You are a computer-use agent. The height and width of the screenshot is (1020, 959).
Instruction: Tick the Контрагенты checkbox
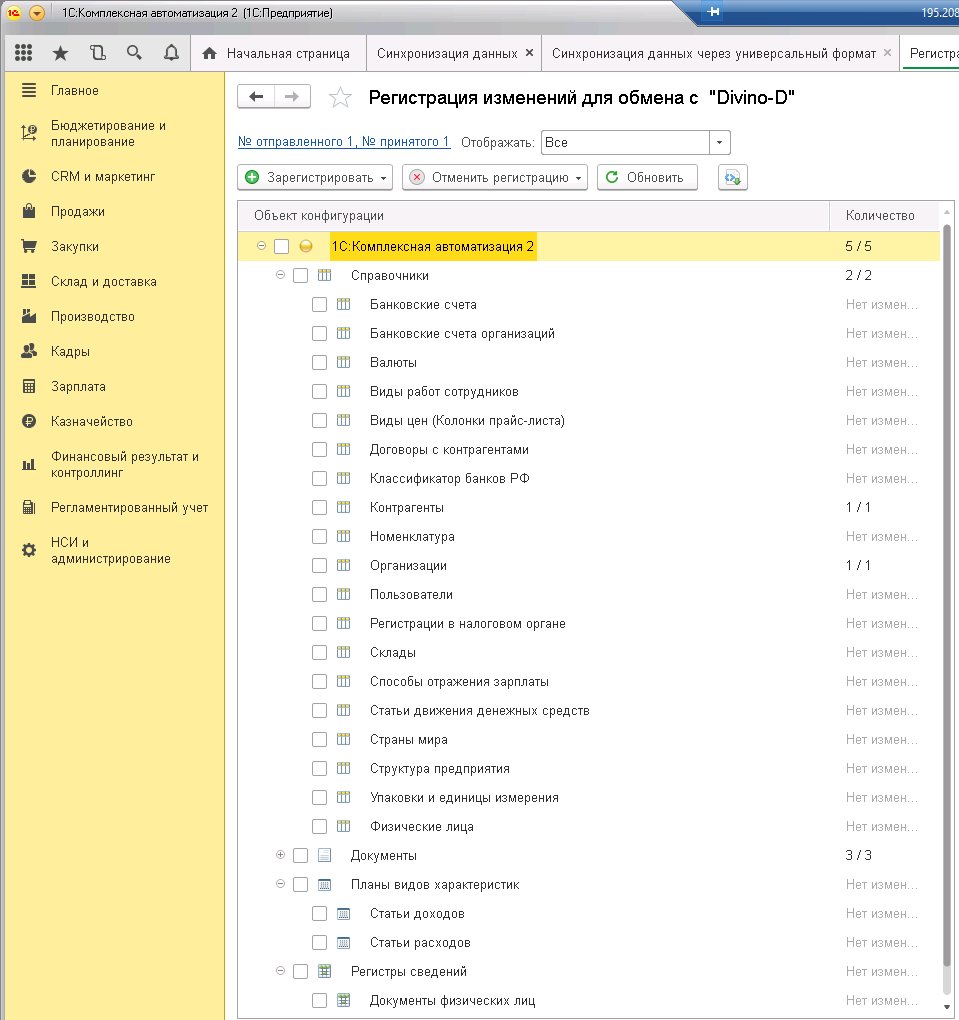[x=319, y=507]
